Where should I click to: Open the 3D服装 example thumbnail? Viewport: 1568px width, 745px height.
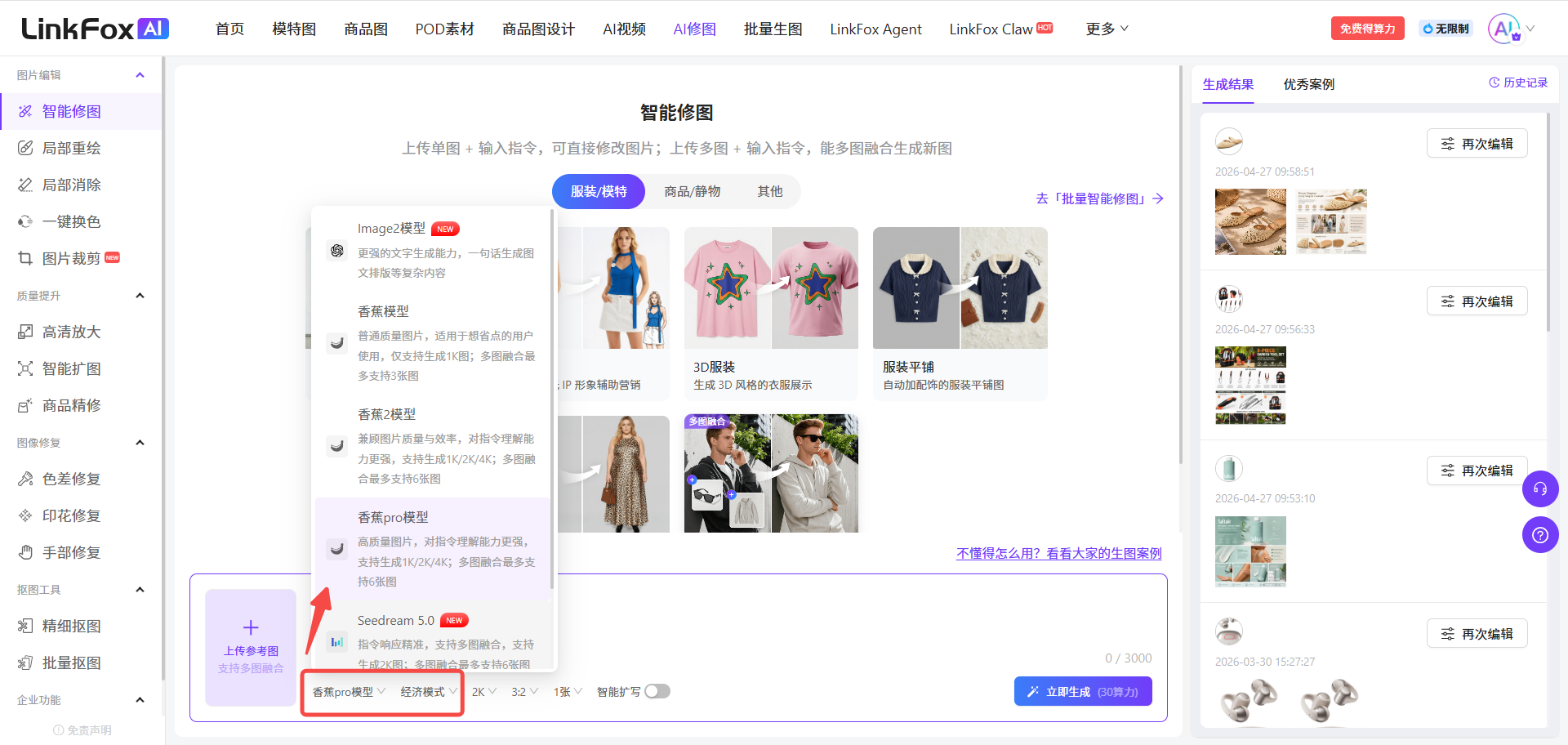tap(771, 288)
